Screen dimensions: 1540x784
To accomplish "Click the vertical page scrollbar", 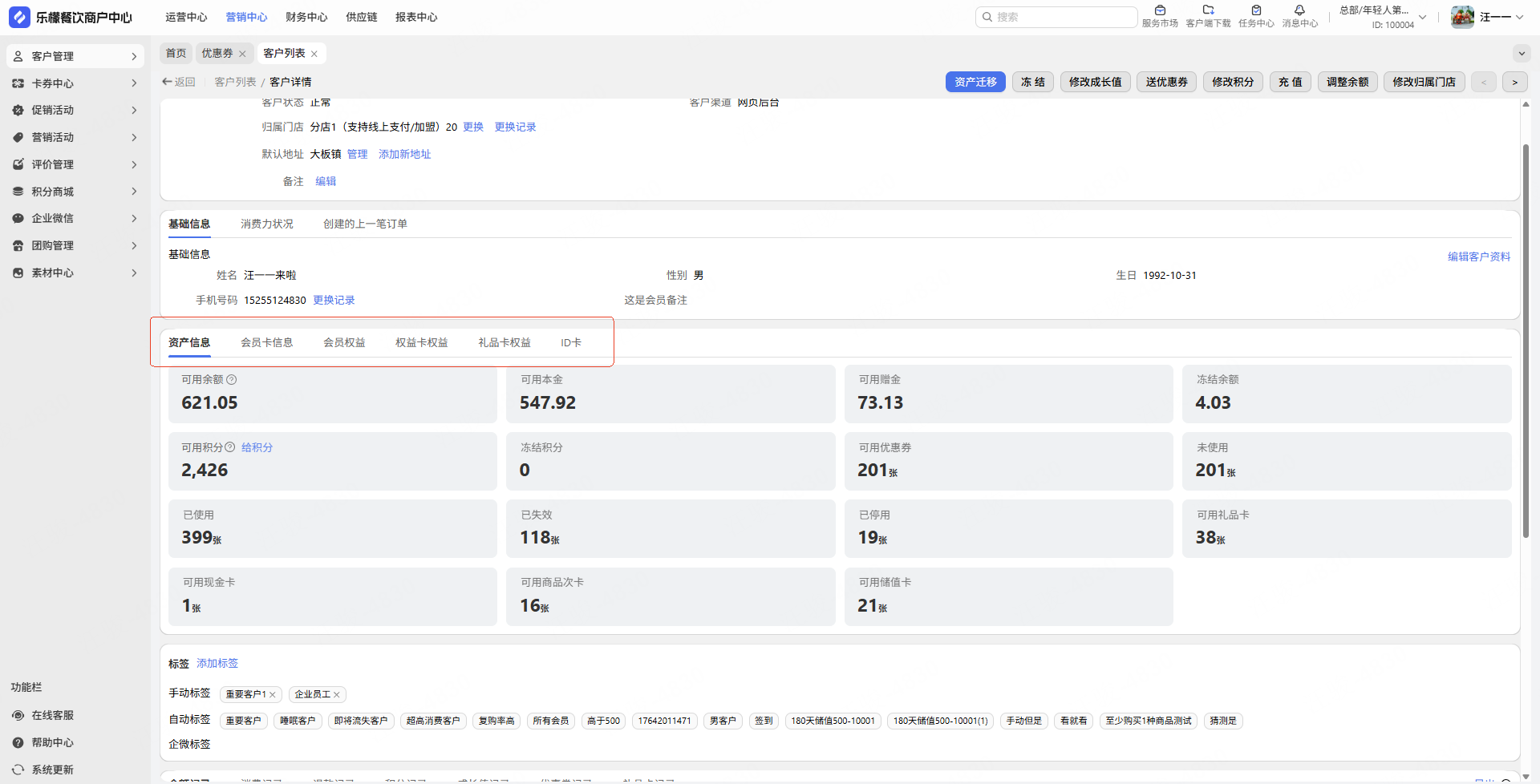I will 1526,341.
